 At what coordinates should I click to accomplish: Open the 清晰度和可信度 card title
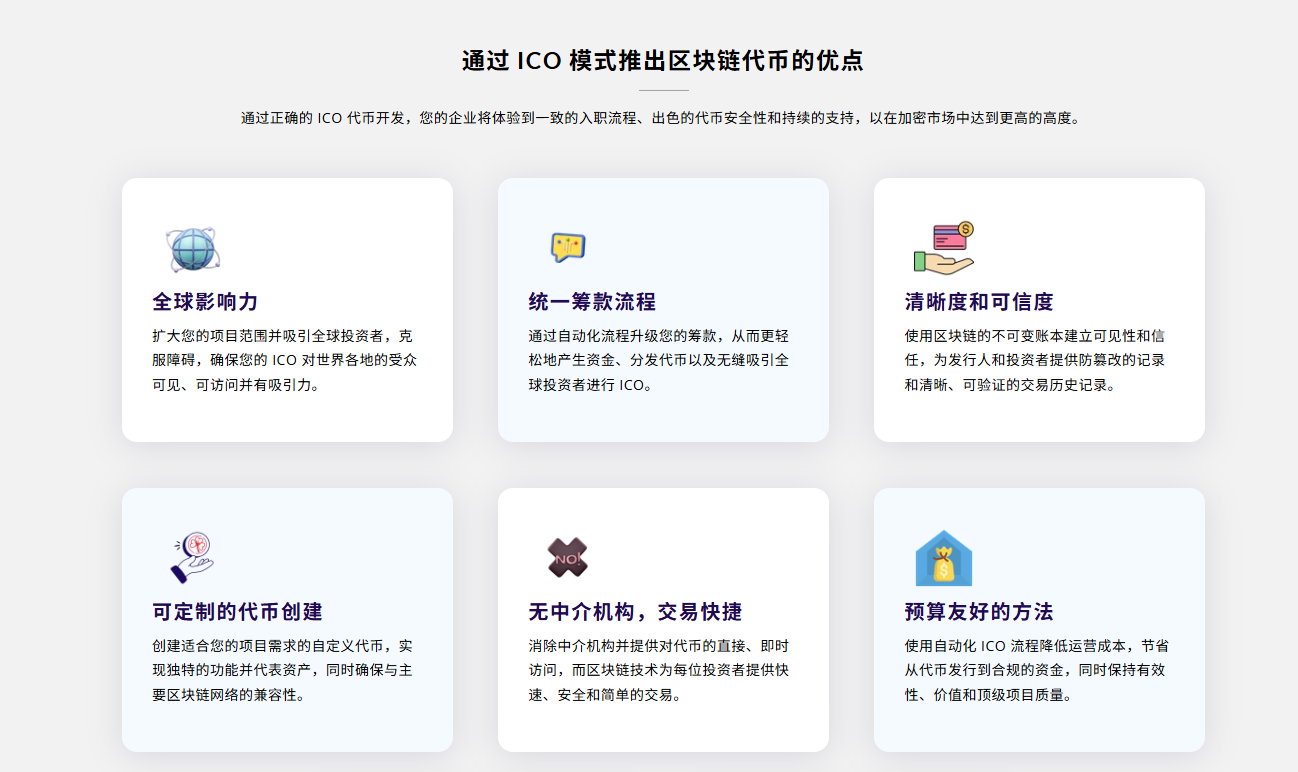979,302
